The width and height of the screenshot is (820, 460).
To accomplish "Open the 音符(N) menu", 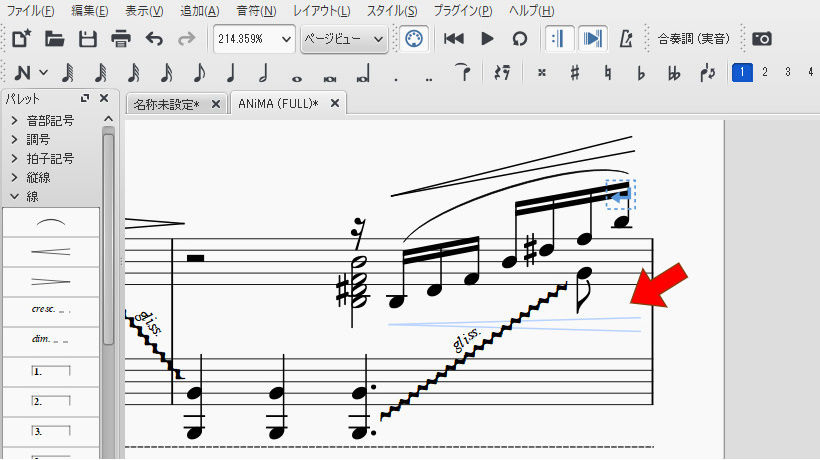I will [256, 10].
